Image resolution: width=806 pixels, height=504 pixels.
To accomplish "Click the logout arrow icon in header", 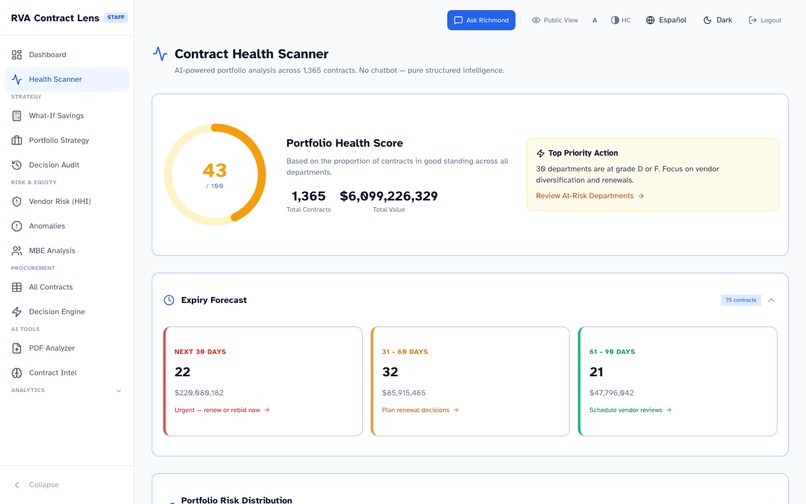I will pyautogui.click(x=753, y=20).
